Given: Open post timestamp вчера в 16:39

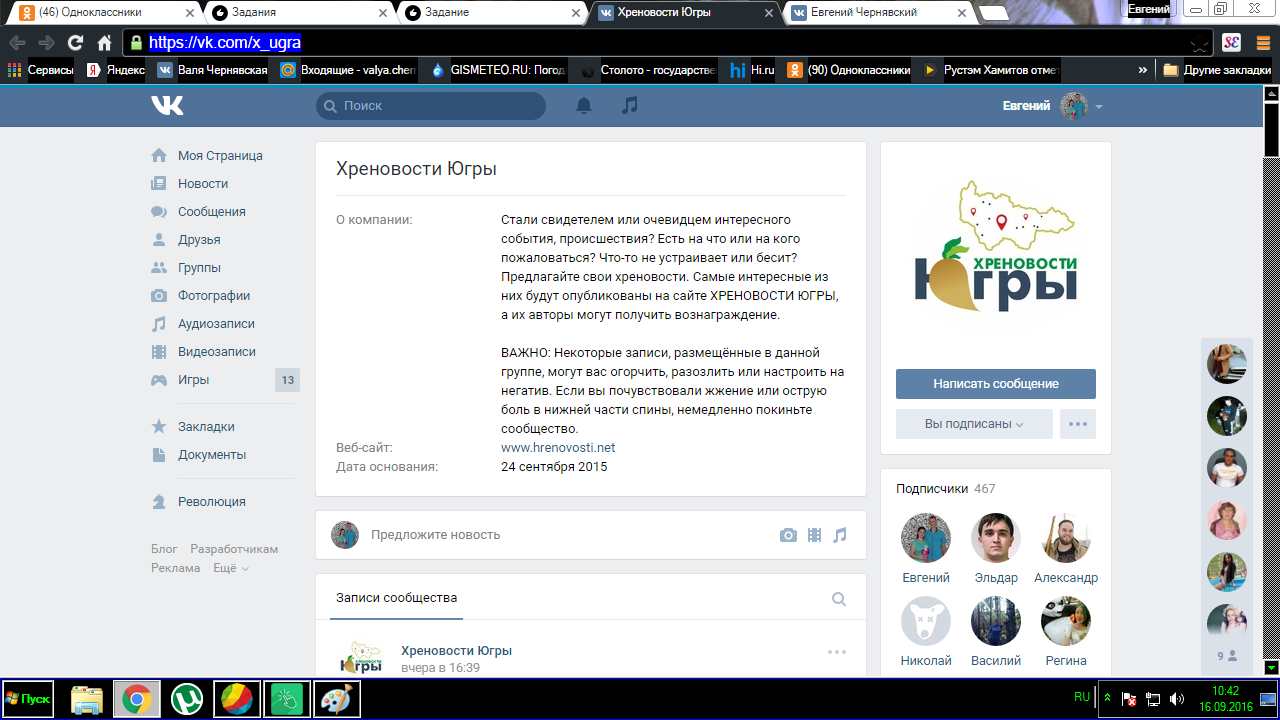Looking at the screenshot, I should pos(440,668).
